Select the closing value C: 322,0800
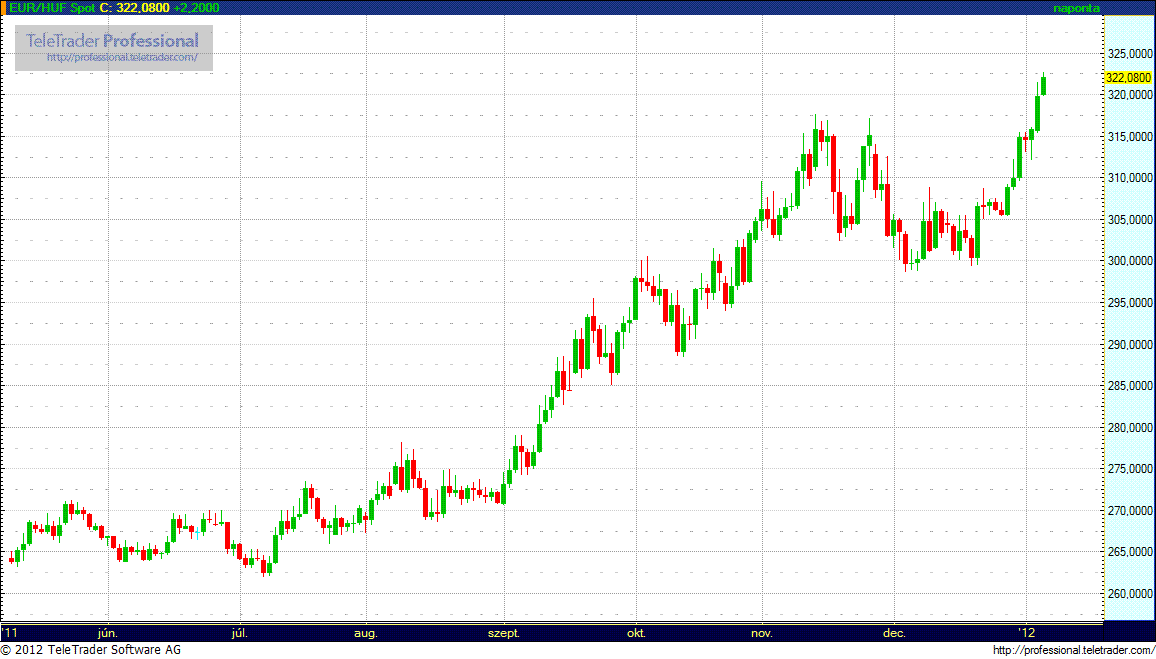1156x659 pixels. pos(133,7)
